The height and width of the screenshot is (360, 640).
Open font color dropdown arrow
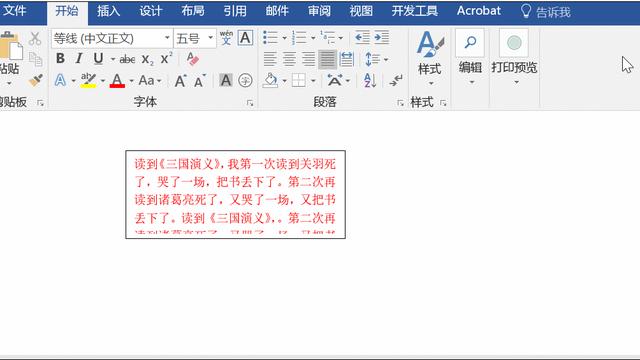pos(131,80)
